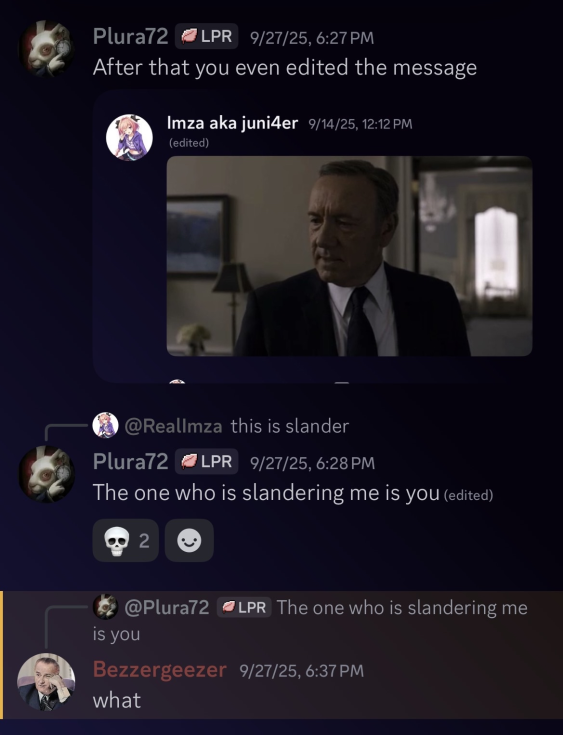
Task: Click the @Plura72 mention in reply preview
Action: click(x=166, y=608)
